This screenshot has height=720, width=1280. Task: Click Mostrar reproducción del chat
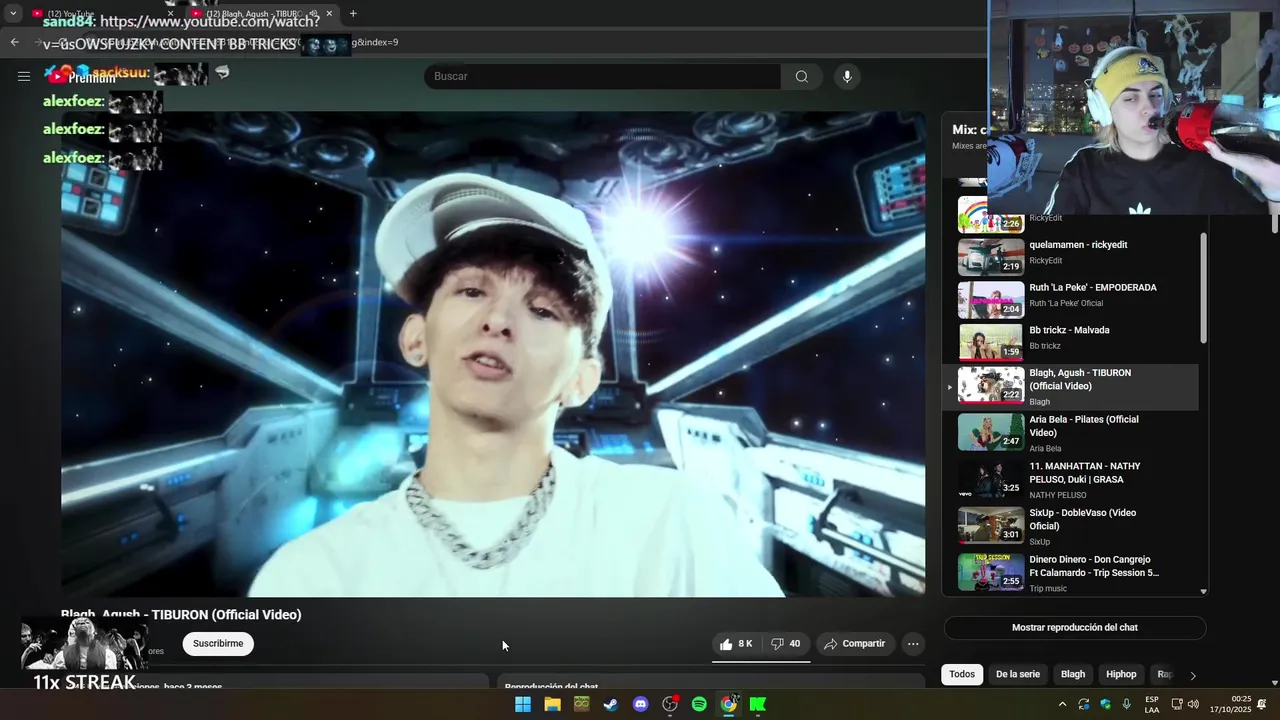[x=1075, y=627]
